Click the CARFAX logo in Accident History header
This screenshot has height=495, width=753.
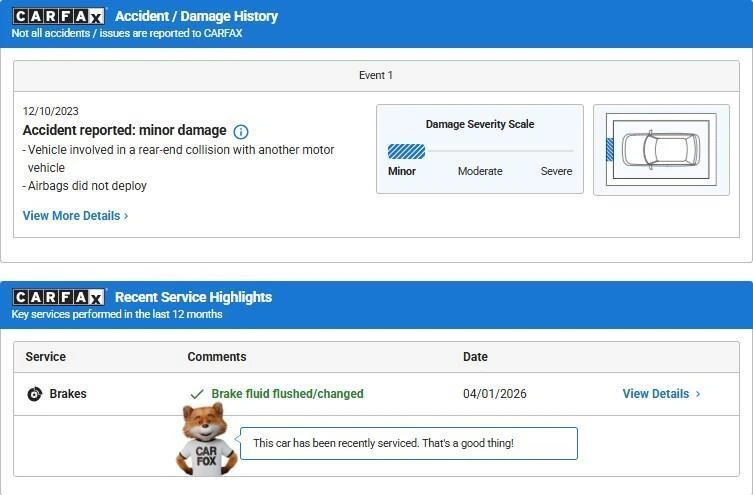tap(58, 16)
